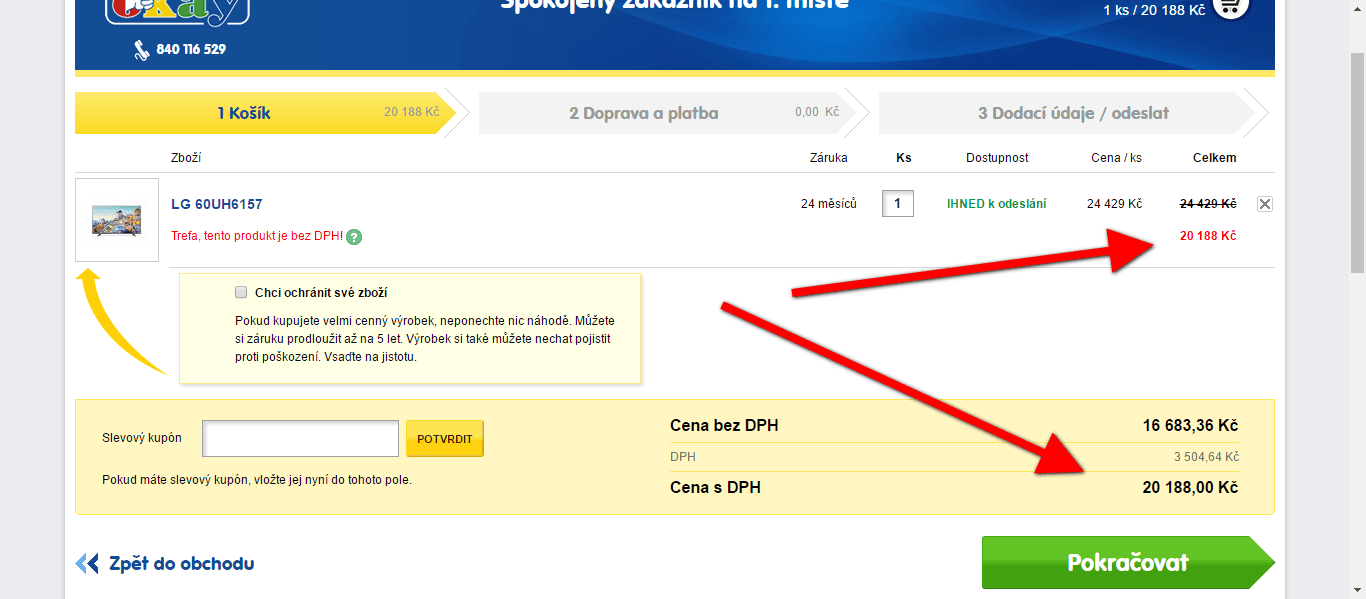Go to step '3 Dodací údaje / odeslat'

click(1072, 113)
